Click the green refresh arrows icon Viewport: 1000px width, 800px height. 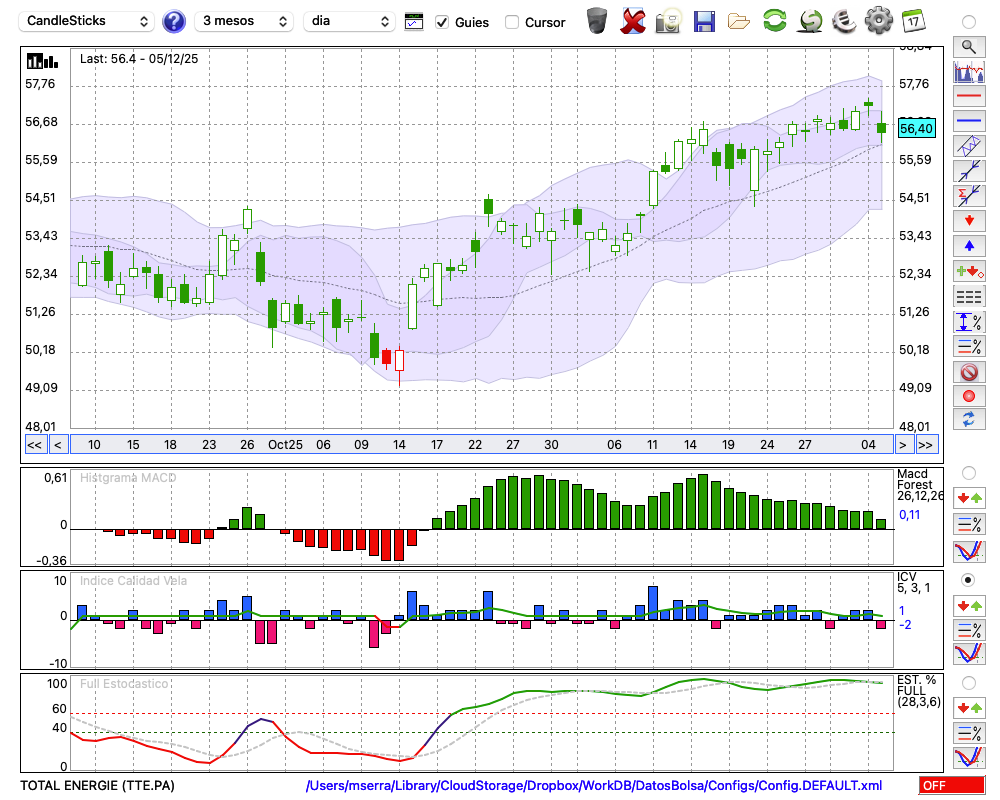(x=774, y=20)
